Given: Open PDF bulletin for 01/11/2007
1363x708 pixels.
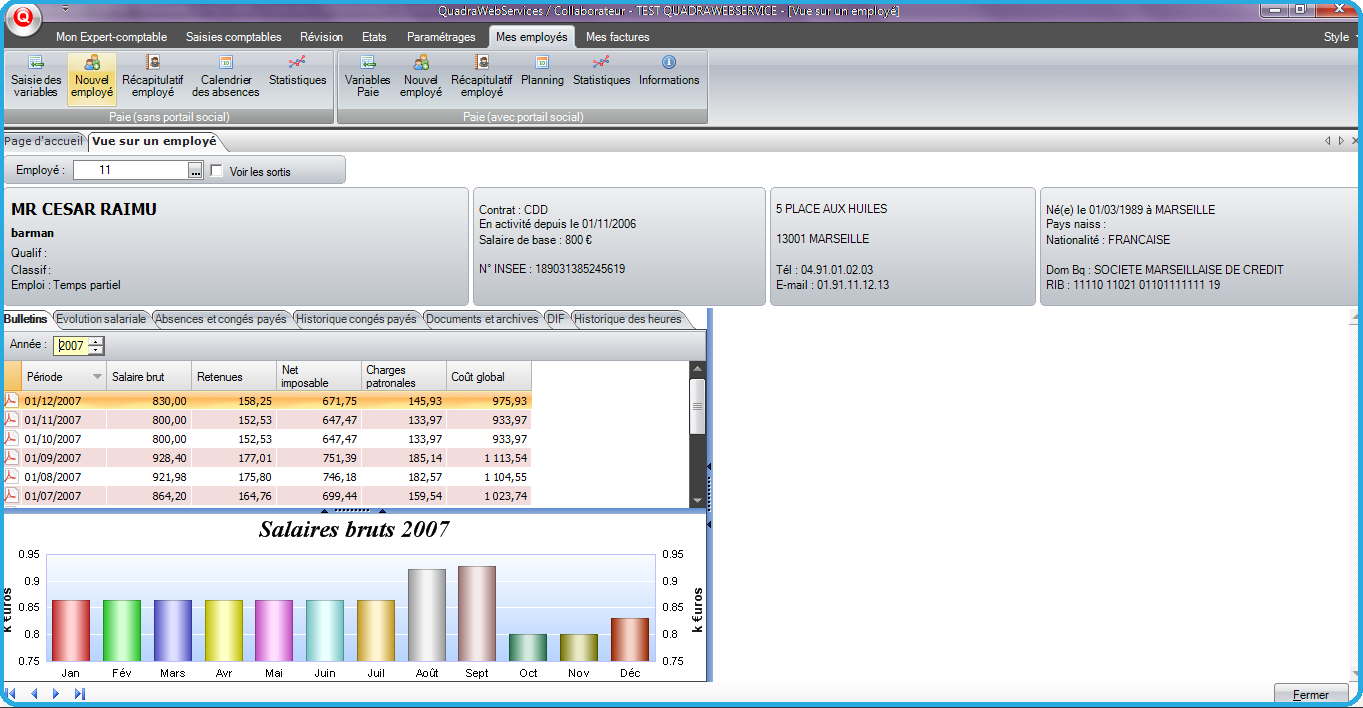Looking at the screenshot, I should 12,419.
